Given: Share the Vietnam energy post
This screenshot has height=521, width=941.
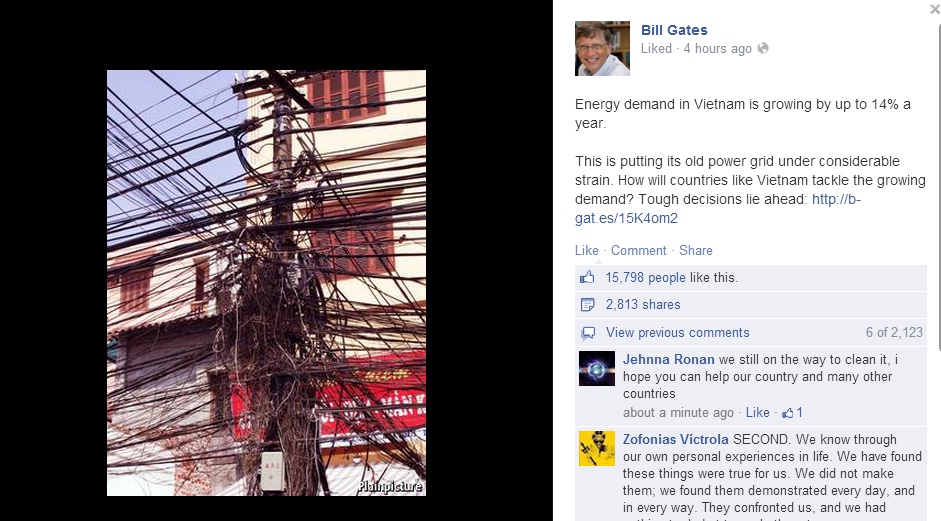Looking at the screenshot, I should pos(696,250).
